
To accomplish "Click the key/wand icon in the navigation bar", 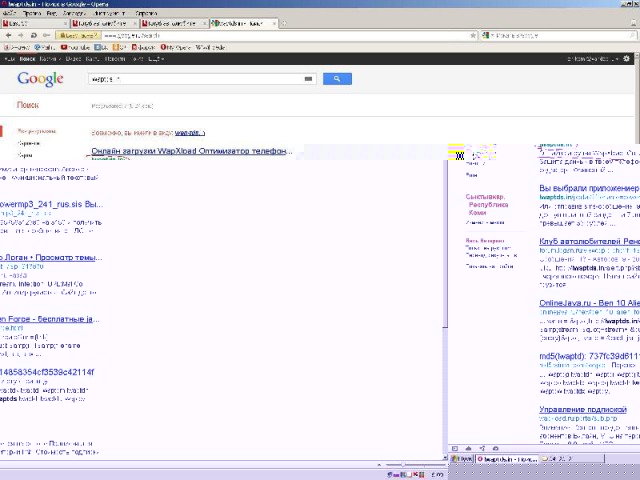I will (47, 36).
